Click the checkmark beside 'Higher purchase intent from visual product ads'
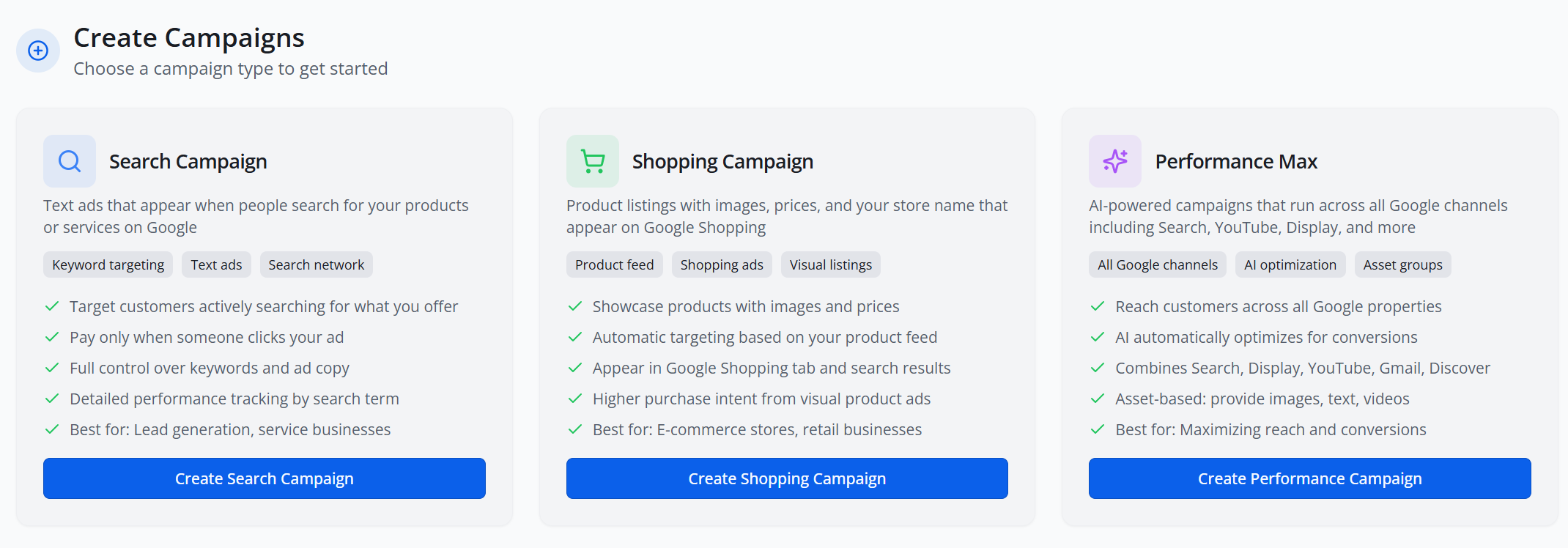The height and width of the screenshot is (548, 1568). coord(574,399)
